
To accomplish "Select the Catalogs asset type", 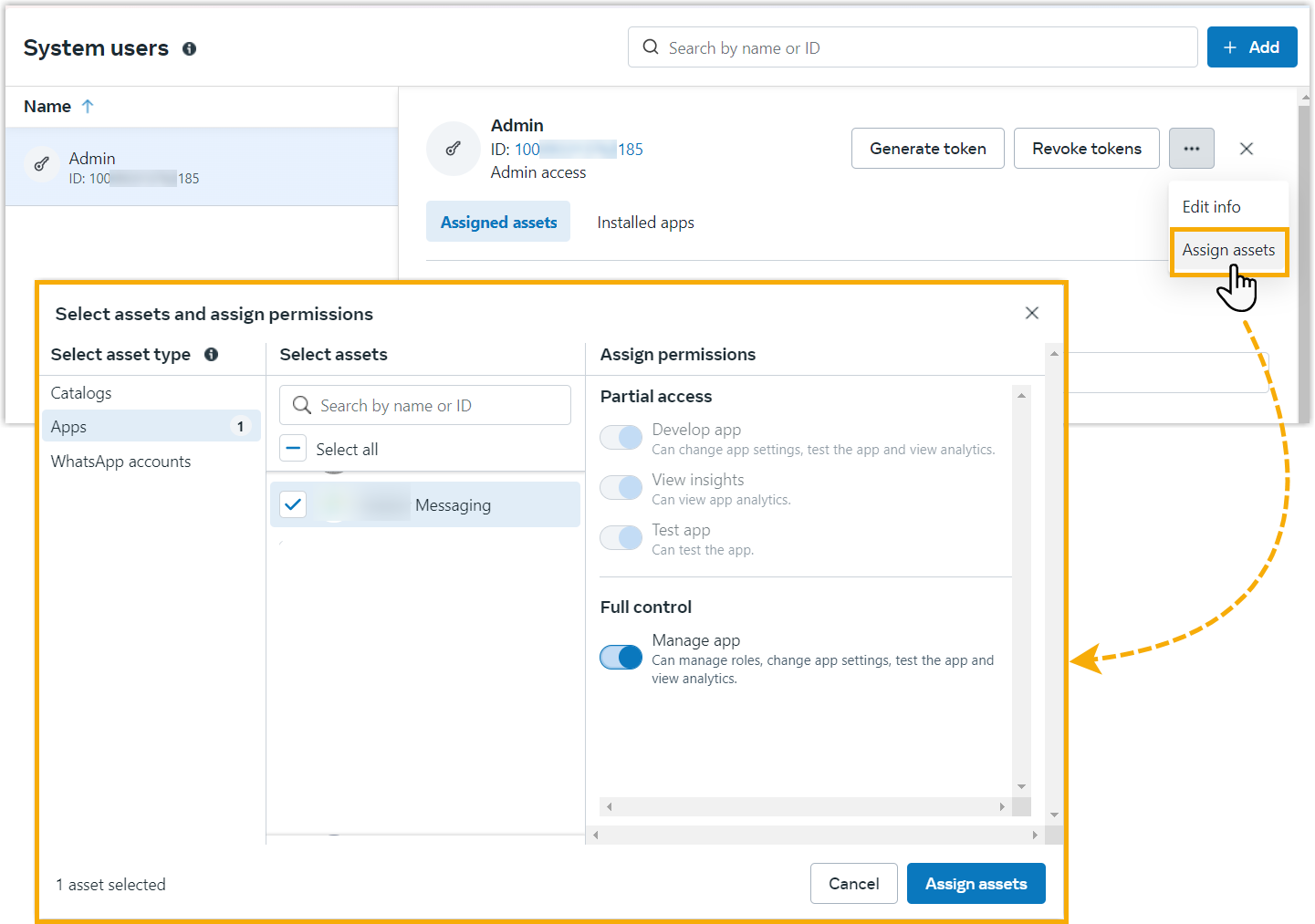I will pos(81,393).
